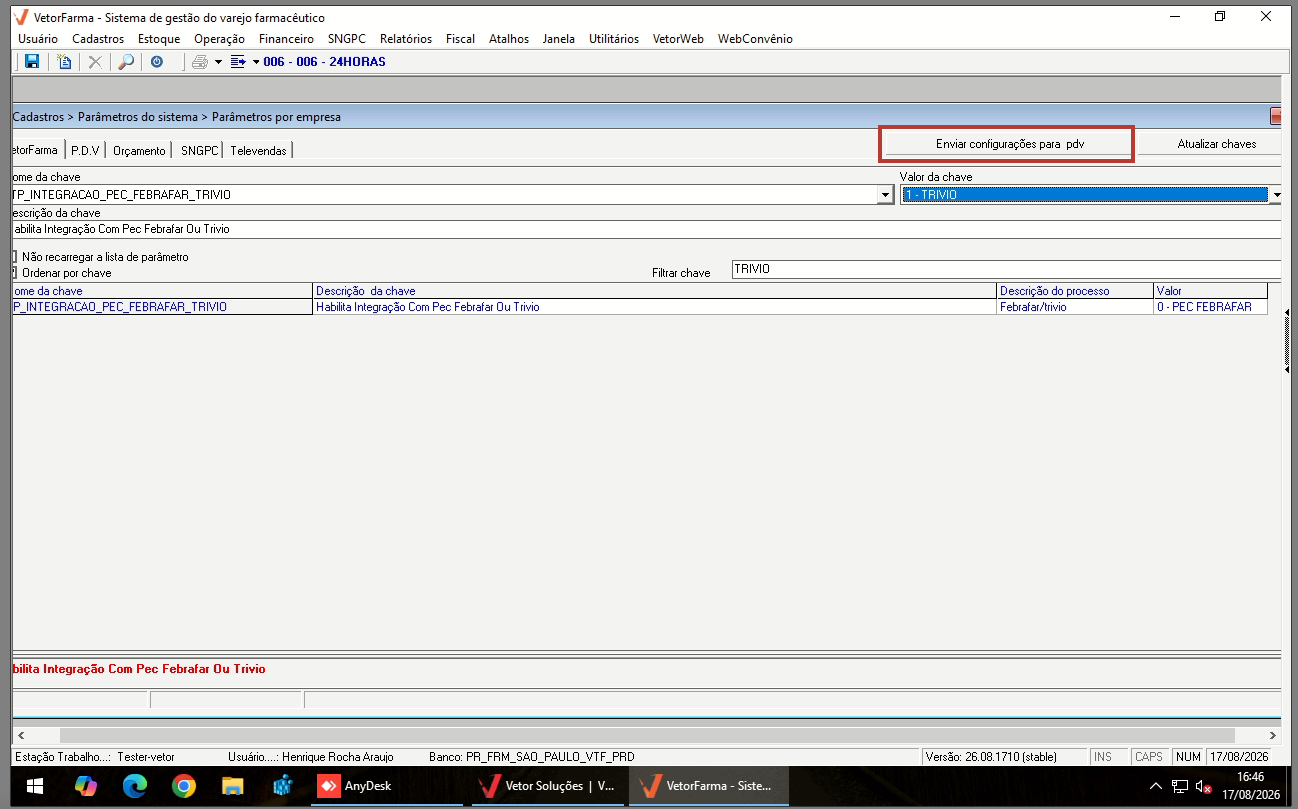1298x809 pixels.
Task: Click the 'Filtrar chave' field containing TRIVIO
Action: 1006,269
